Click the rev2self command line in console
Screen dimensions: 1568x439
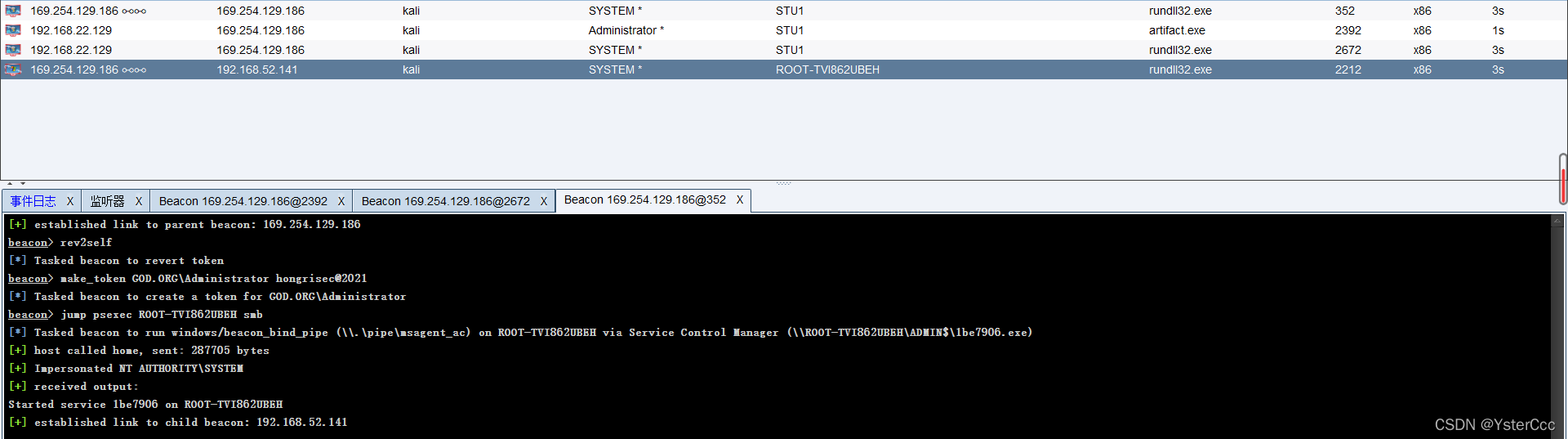[60, 243]
